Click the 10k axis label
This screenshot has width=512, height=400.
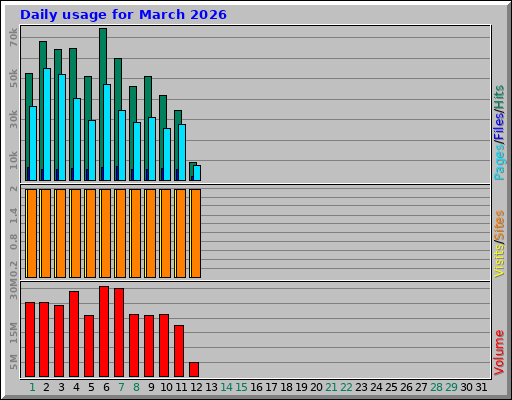pyautogui.click(x=13, y=160)
